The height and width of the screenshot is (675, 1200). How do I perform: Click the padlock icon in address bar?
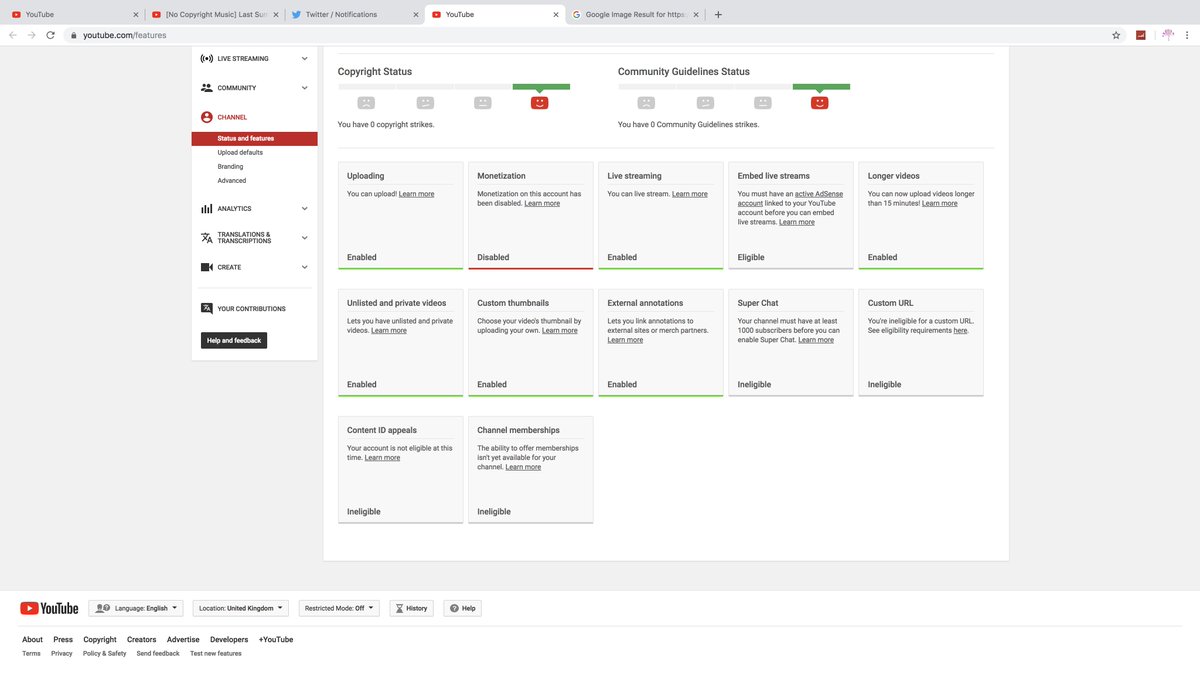[x=73, y=35]
